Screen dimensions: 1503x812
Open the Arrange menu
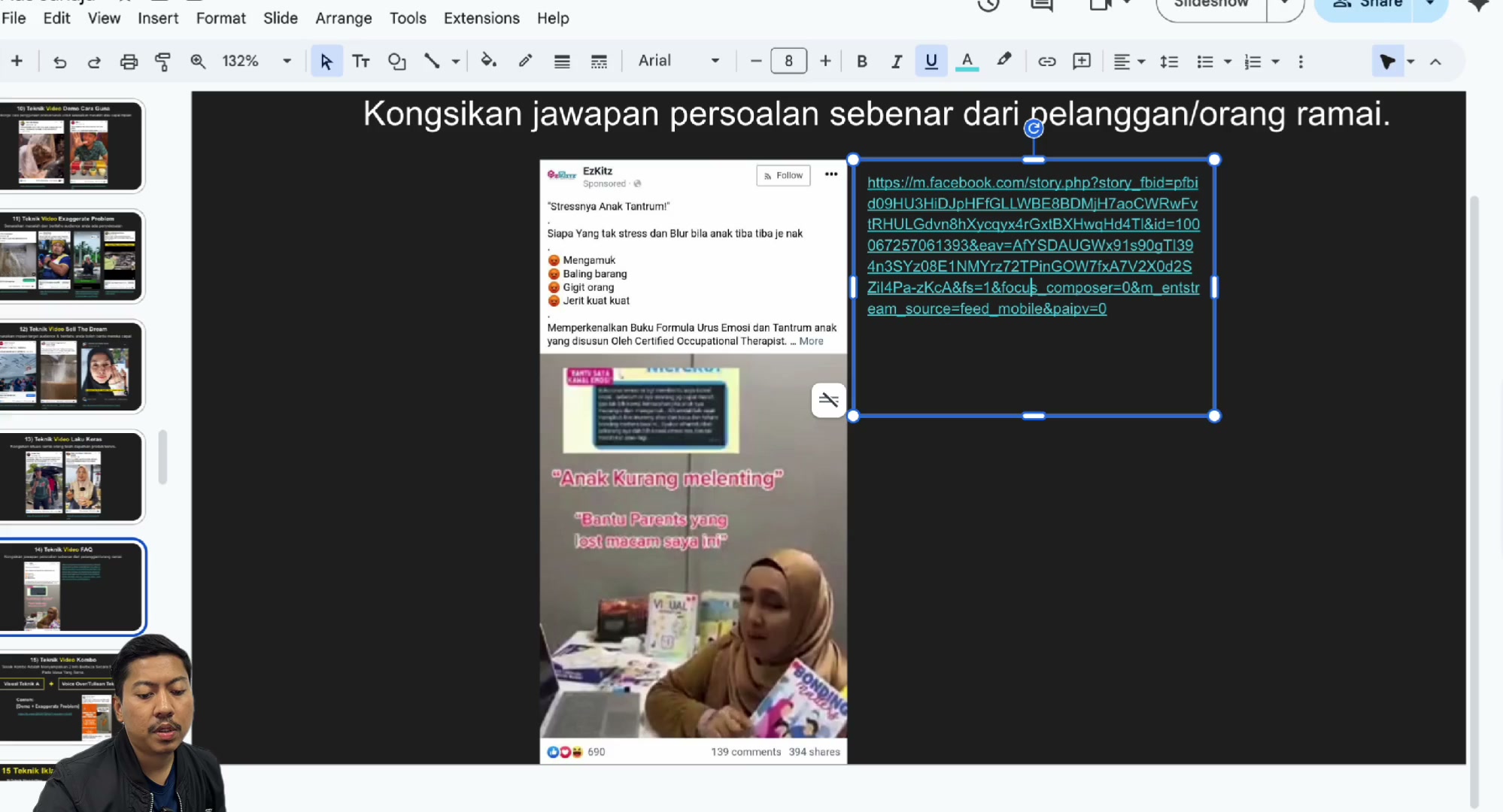344,18
